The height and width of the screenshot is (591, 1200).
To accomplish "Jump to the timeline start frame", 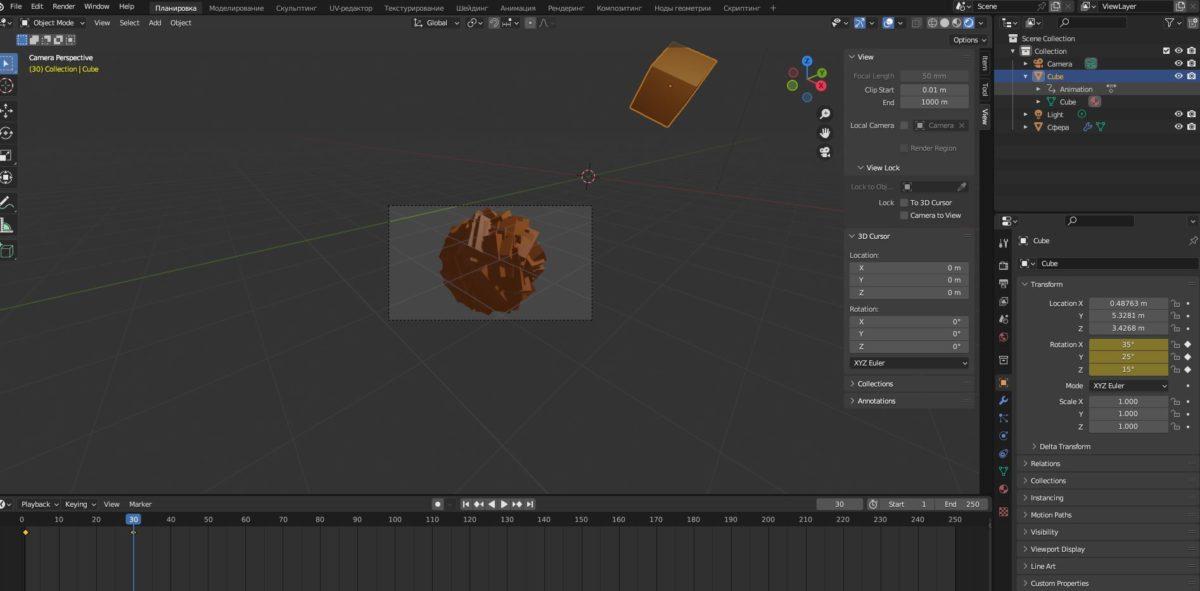I will (x=465, y=504).
